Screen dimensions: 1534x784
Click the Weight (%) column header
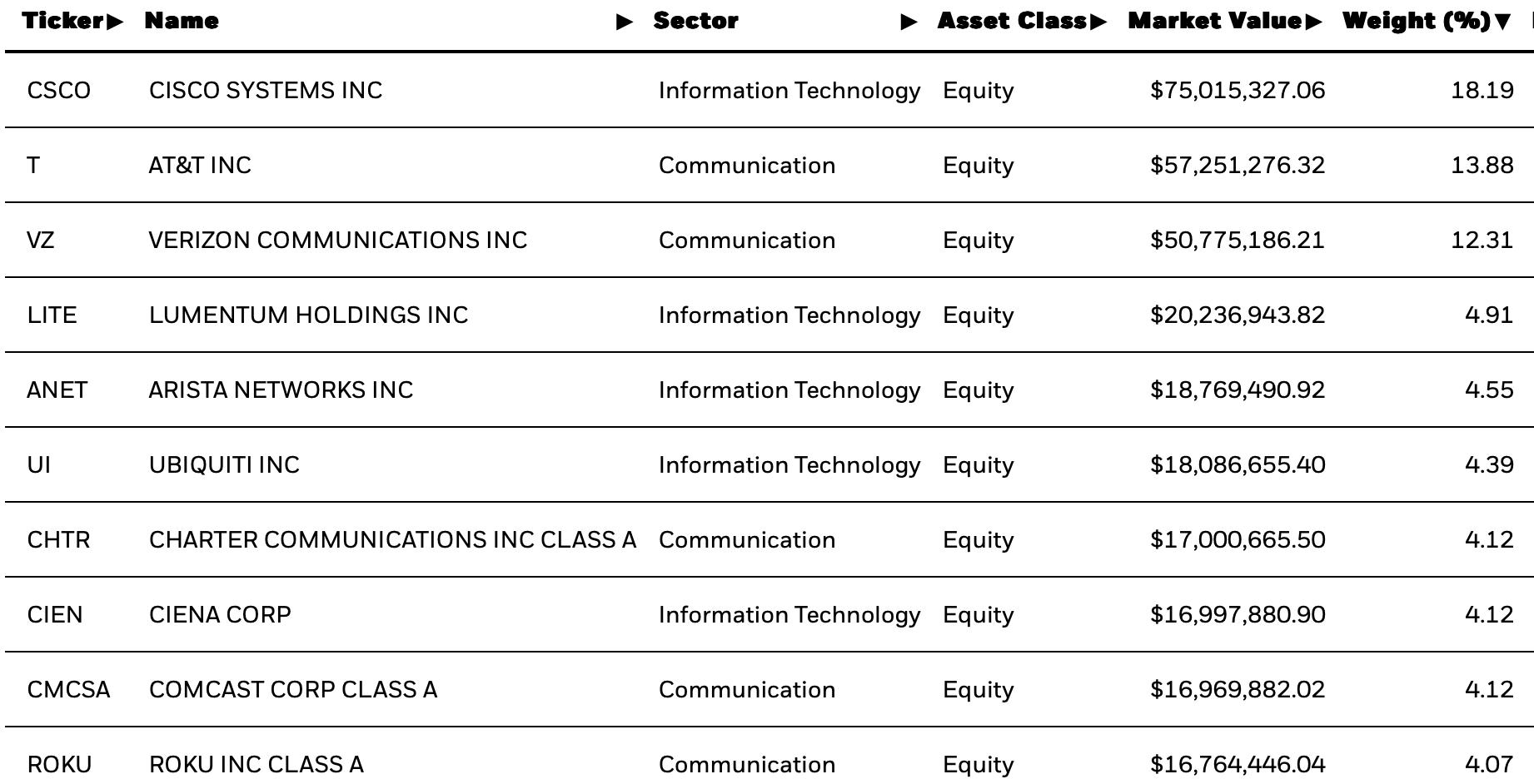[1417, 21]
